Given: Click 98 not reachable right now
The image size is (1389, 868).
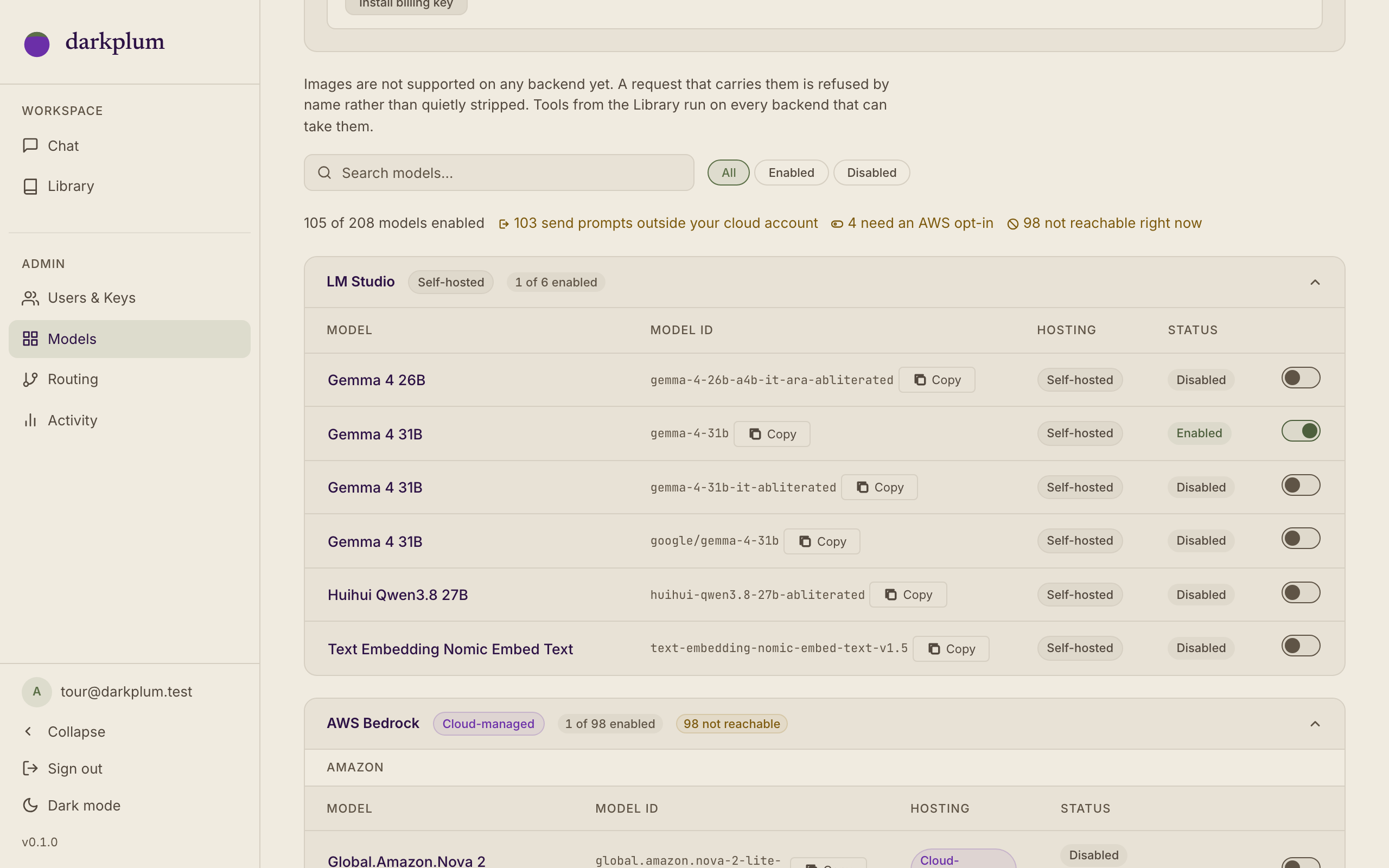Looking at the screenshot, I should 1104,223.
